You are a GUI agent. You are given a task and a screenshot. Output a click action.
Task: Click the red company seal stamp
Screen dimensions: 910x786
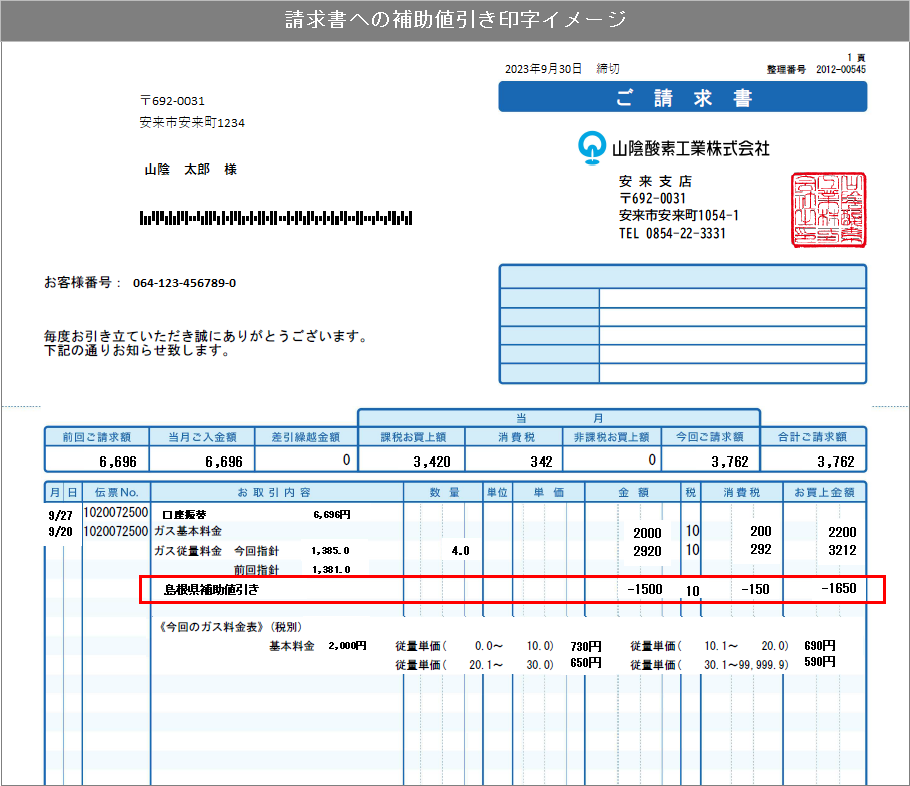827,207
